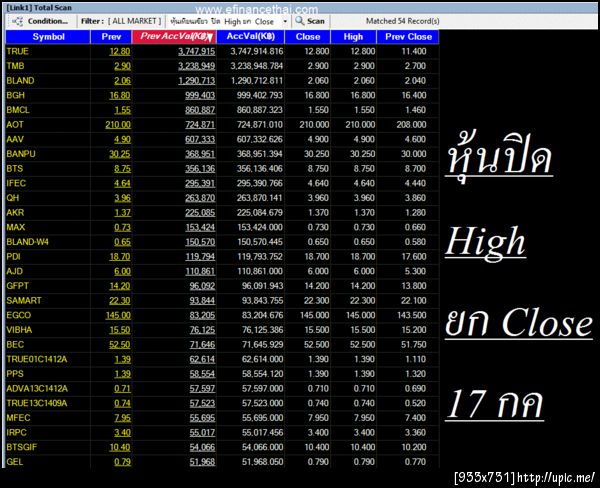This screenshot has height=488, width=600.
Task: Open the ALL MARKET filter selector
Action: [134, 21]
